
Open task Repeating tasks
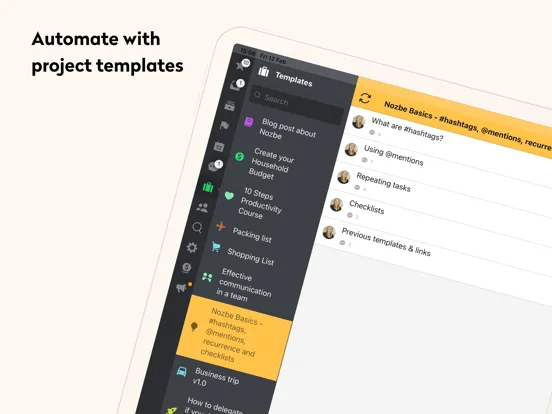click(383, 182)
